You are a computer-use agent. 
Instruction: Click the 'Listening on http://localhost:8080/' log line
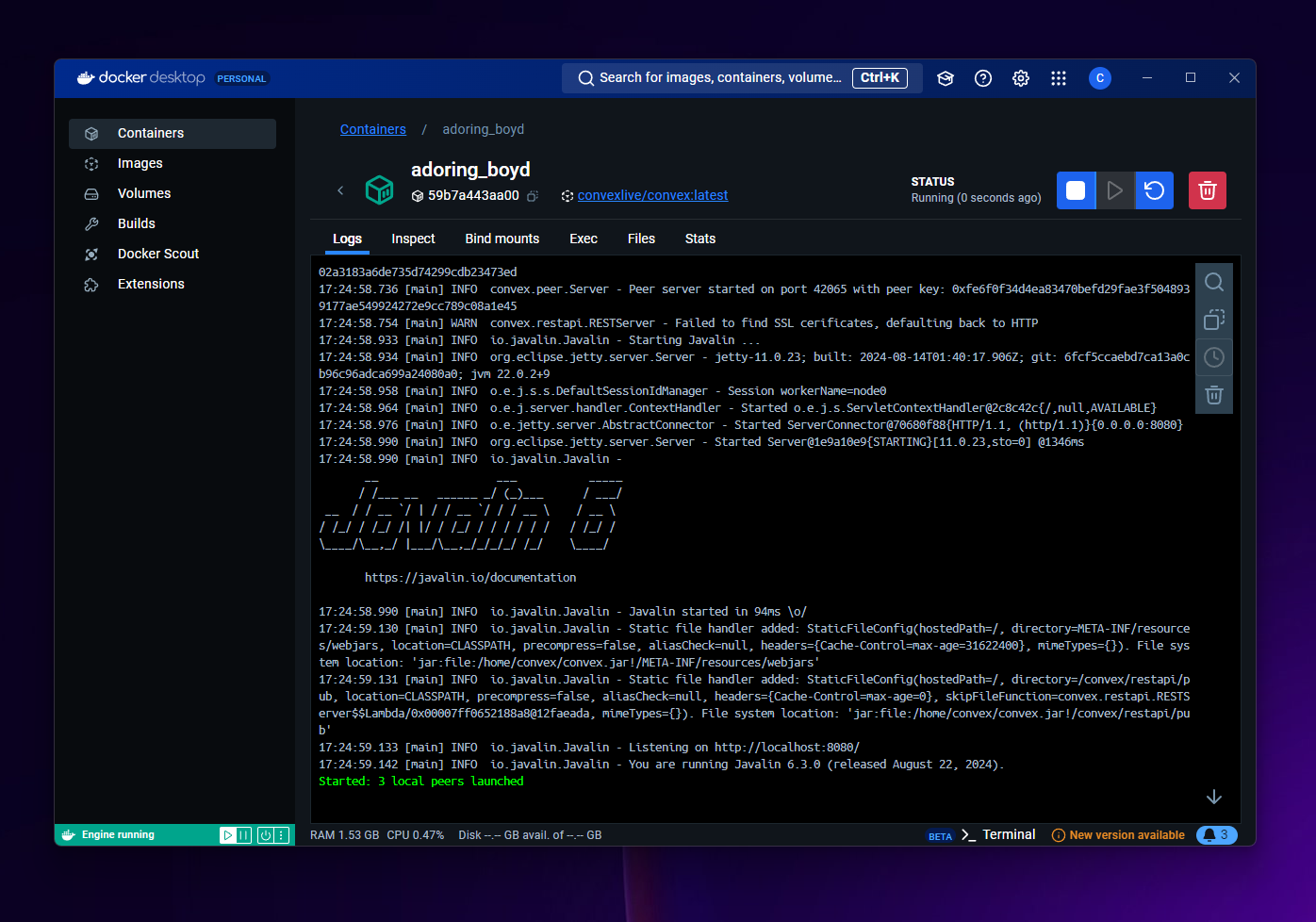589,748
